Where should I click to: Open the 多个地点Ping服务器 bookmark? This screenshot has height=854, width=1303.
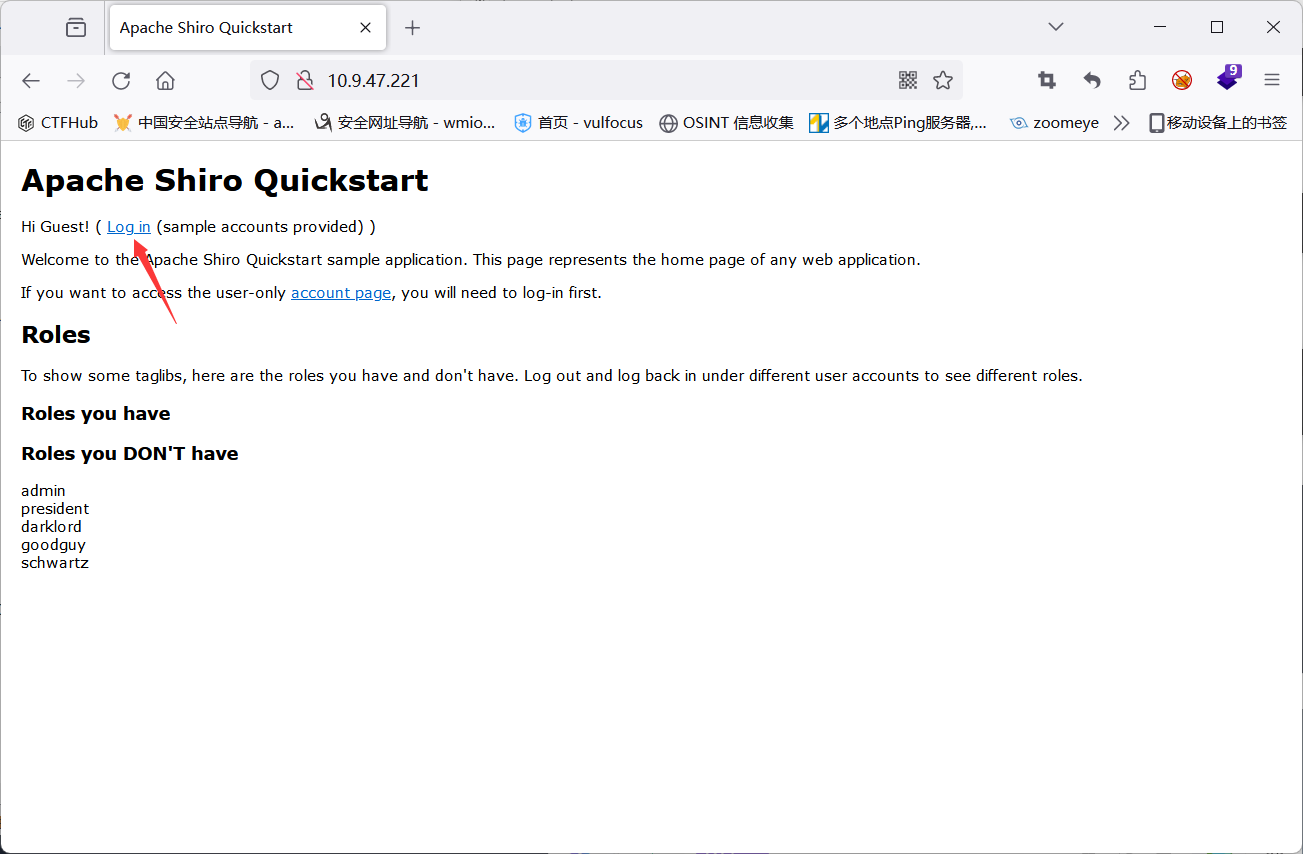[x=898, y=123]
